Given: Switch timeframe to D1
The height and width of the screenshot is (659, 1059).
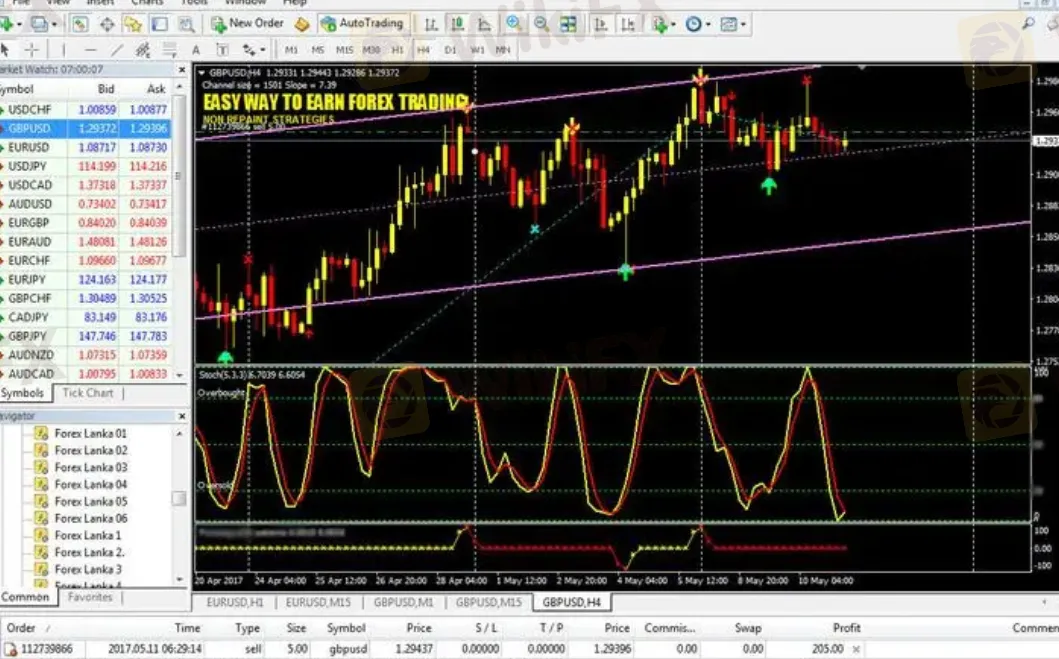Looking at the screenshot, I should (x=450, y=50).
